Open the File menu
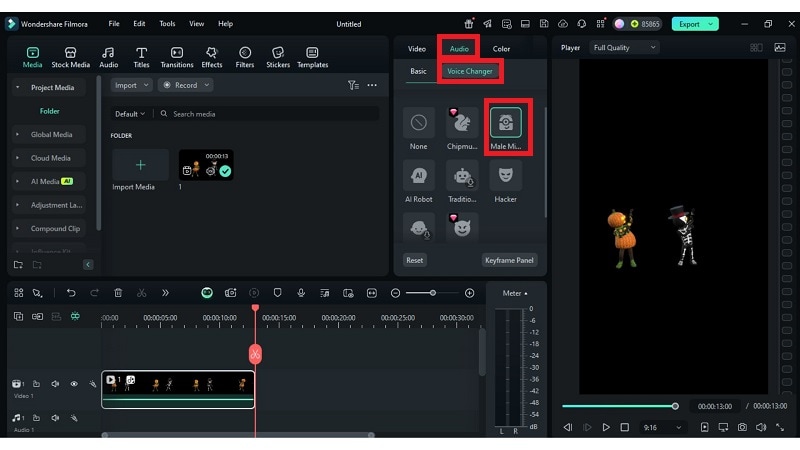 pyautogui.click(x=114, y=23)
